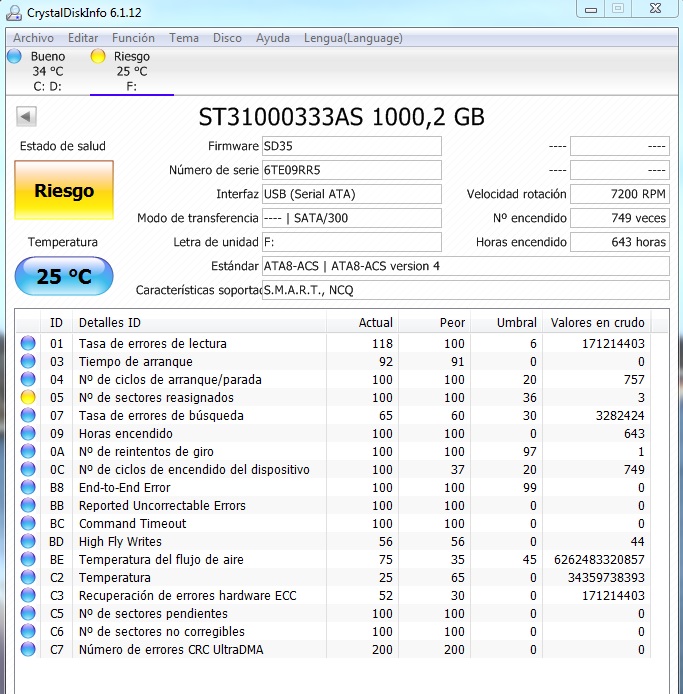Click the Estándar ATA8-ACS field

click(x=466, y=266)
